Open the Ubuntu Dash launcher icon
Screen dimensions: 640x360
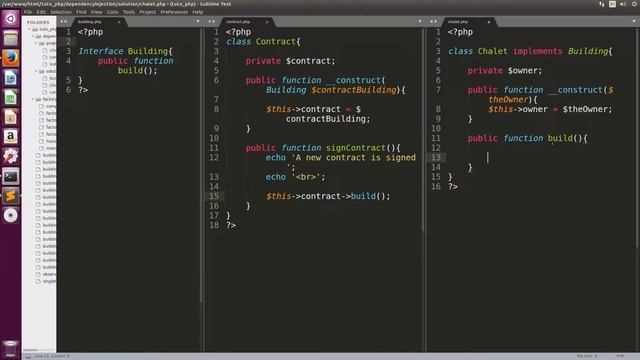(11, 19)
